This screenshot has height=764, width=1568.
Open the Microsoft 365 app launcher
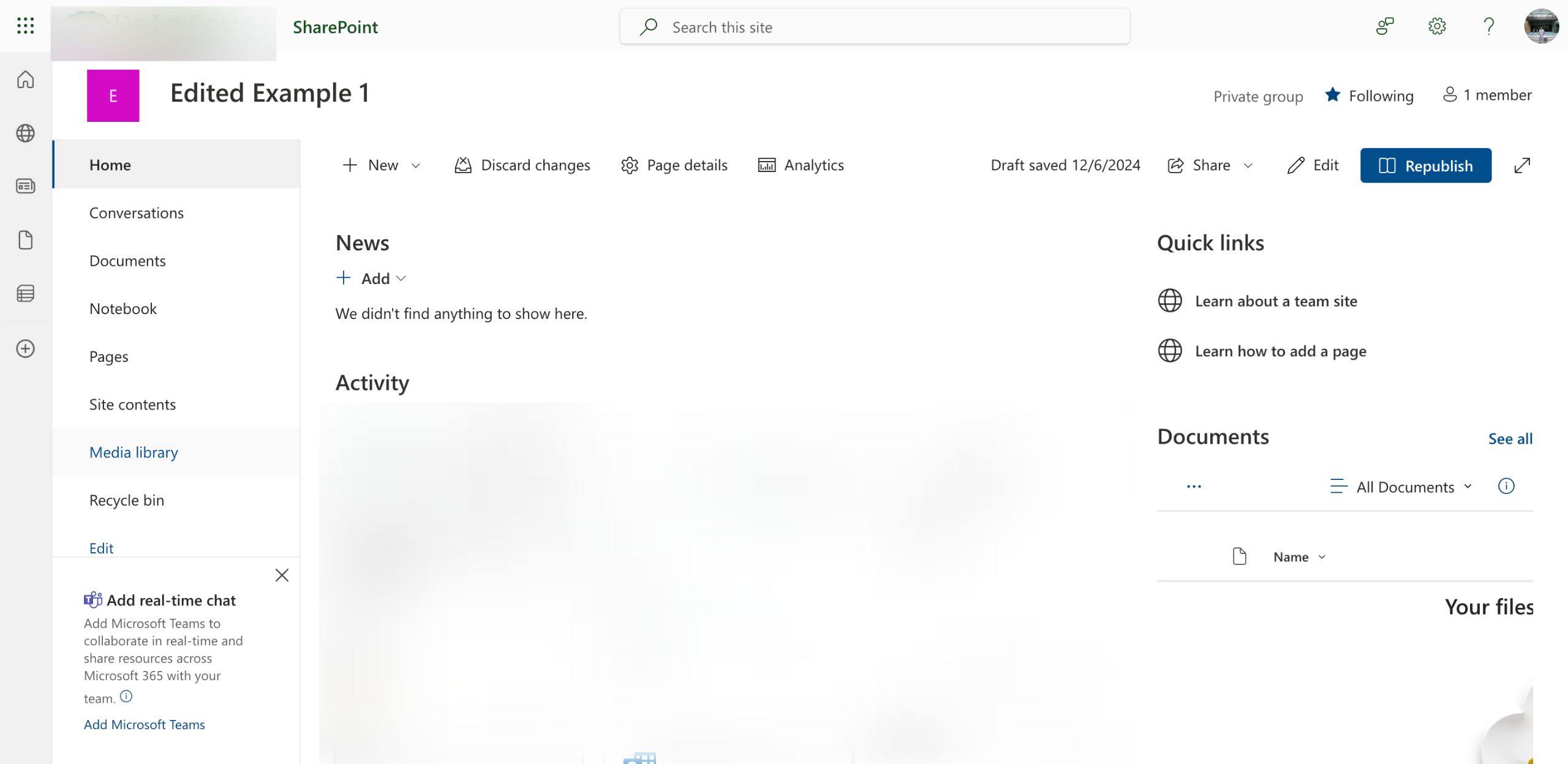(x=25, y=26)
